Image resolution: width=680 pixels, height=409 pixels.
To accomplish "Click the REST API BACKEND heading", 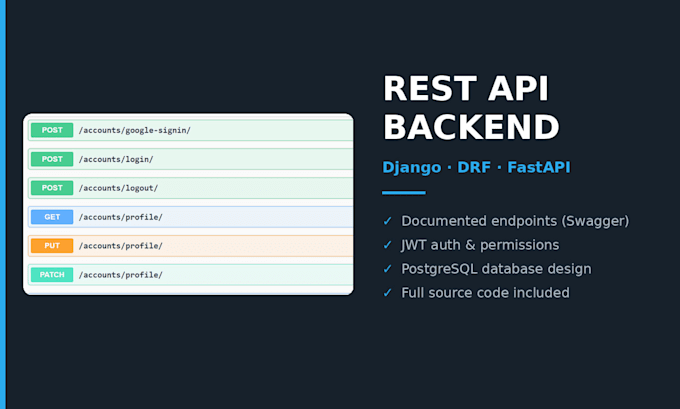I will coord(471,108).
